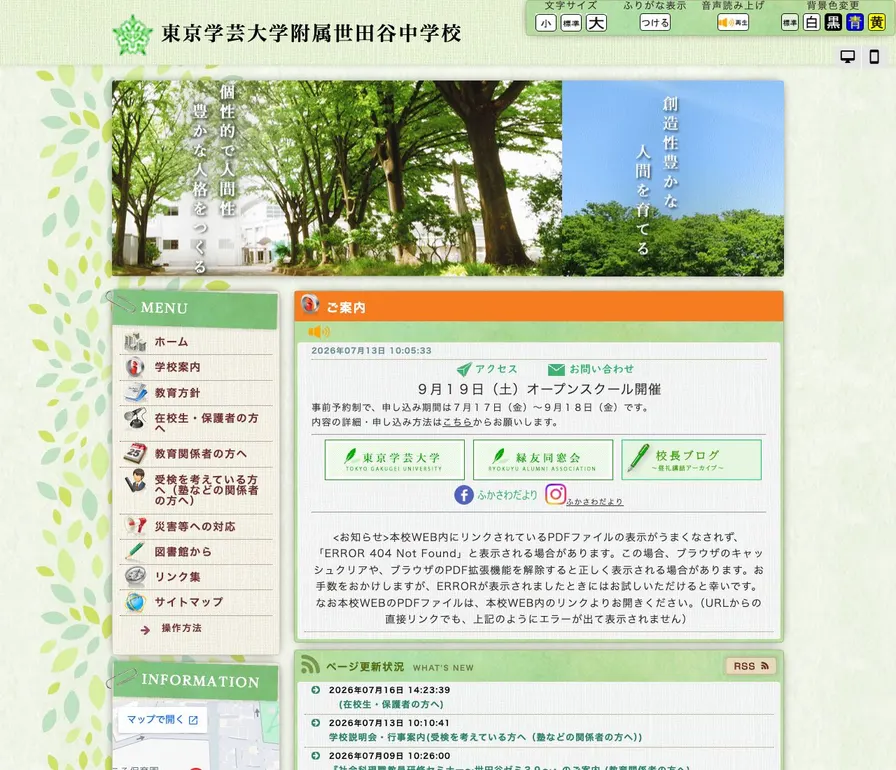
Task: Switch to mobile view phone icon
Action: tap(874, 57)
